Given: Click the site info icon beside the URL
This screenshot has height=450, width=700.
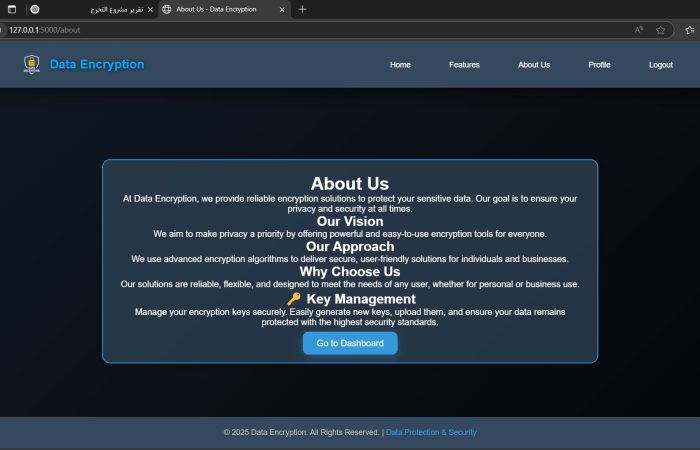Looking at the screenshot, I should pos(3,30).
